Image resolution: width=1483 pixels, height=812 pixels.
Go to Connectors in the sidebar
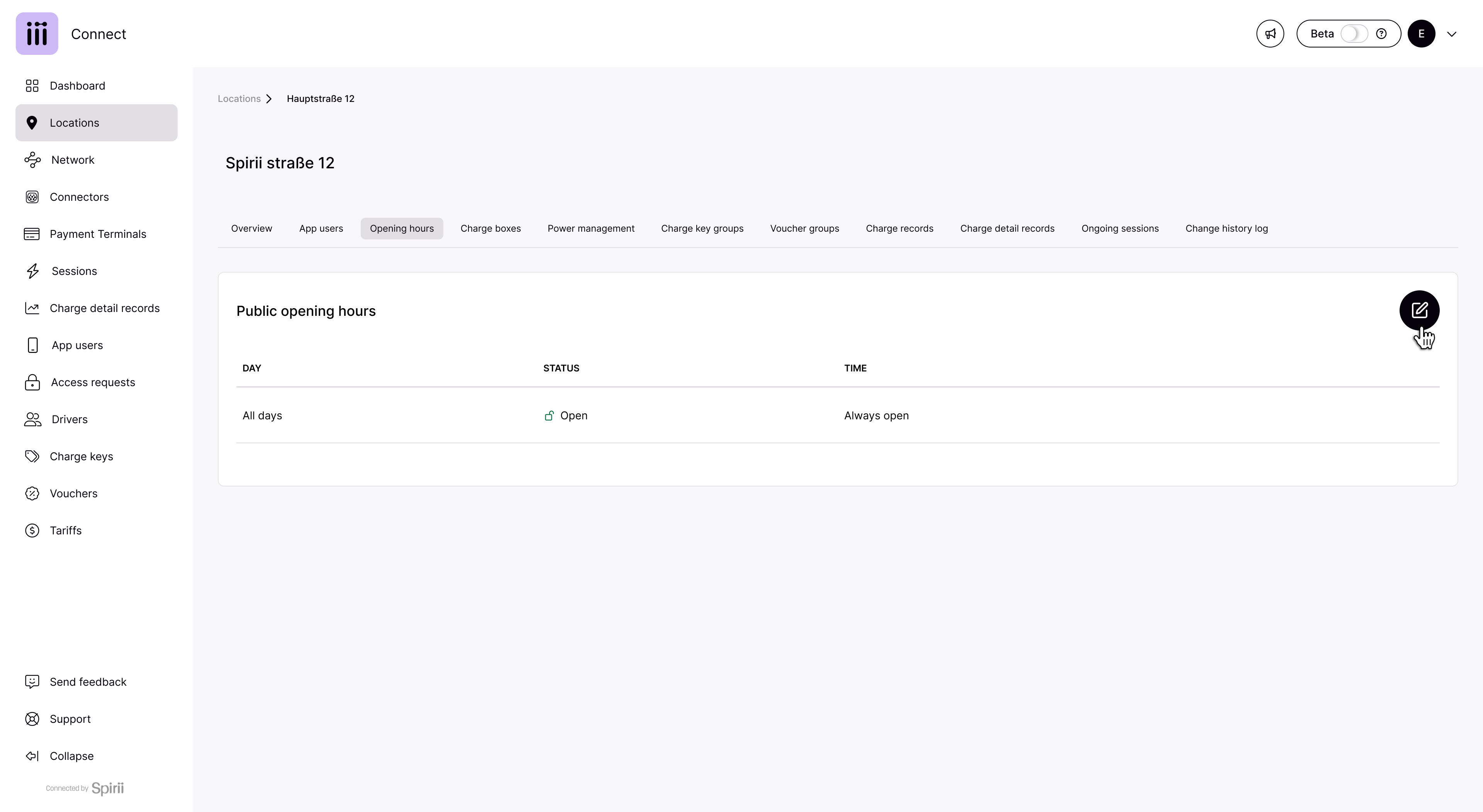point(79,197)
